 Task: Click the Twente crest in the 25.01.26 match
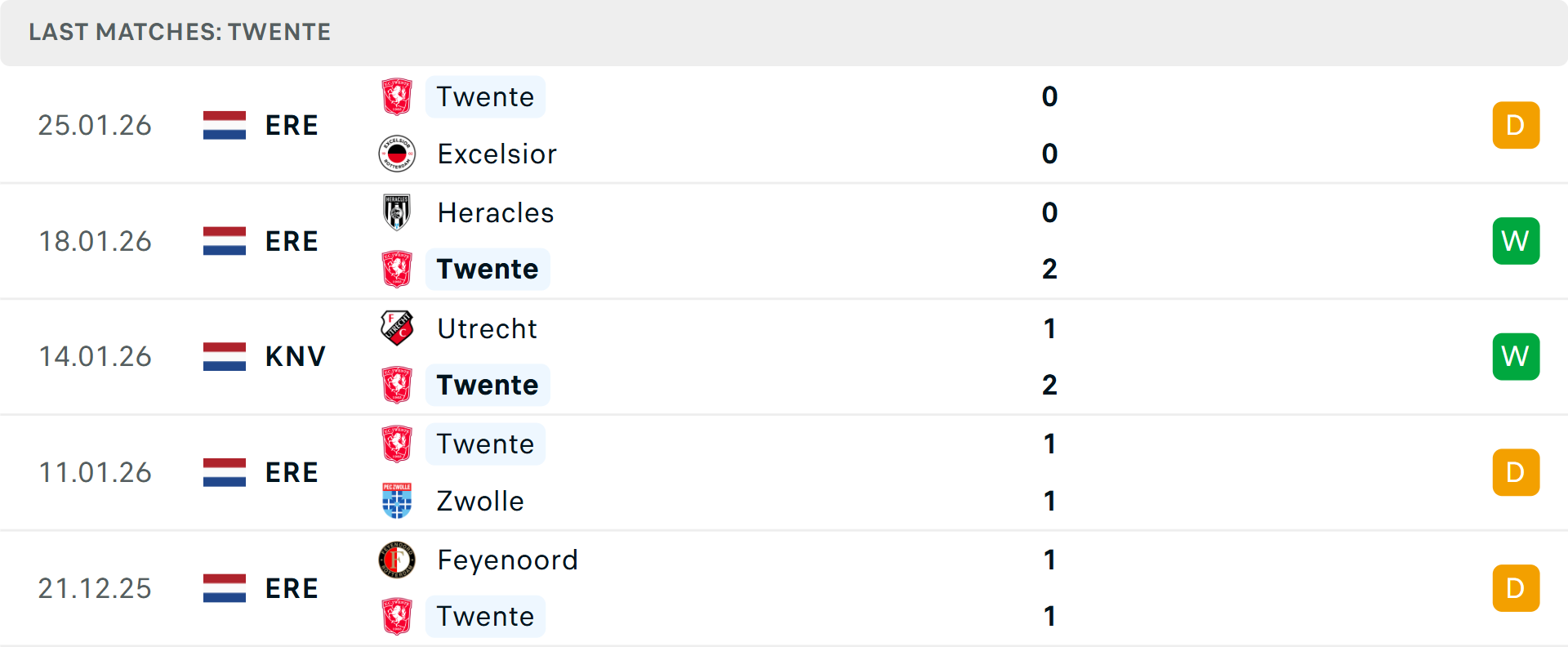pos(397,97)
